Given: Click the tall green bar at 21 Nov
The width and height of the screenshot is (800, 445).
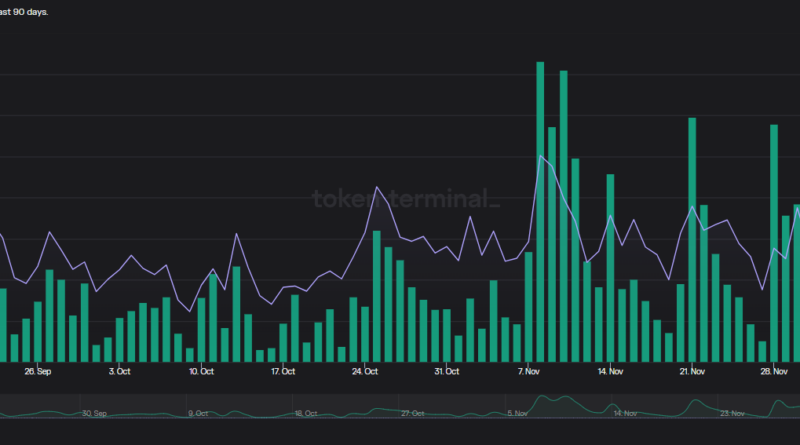Looking at the screenshot, I should [x=691, y=239].
